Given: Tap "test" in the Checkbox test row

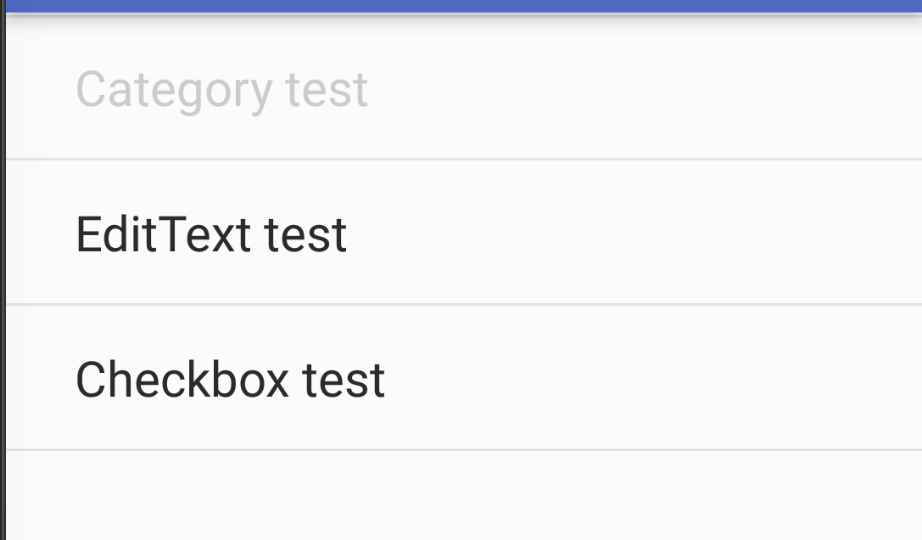Looking at the screenshot, I should 343,381.
